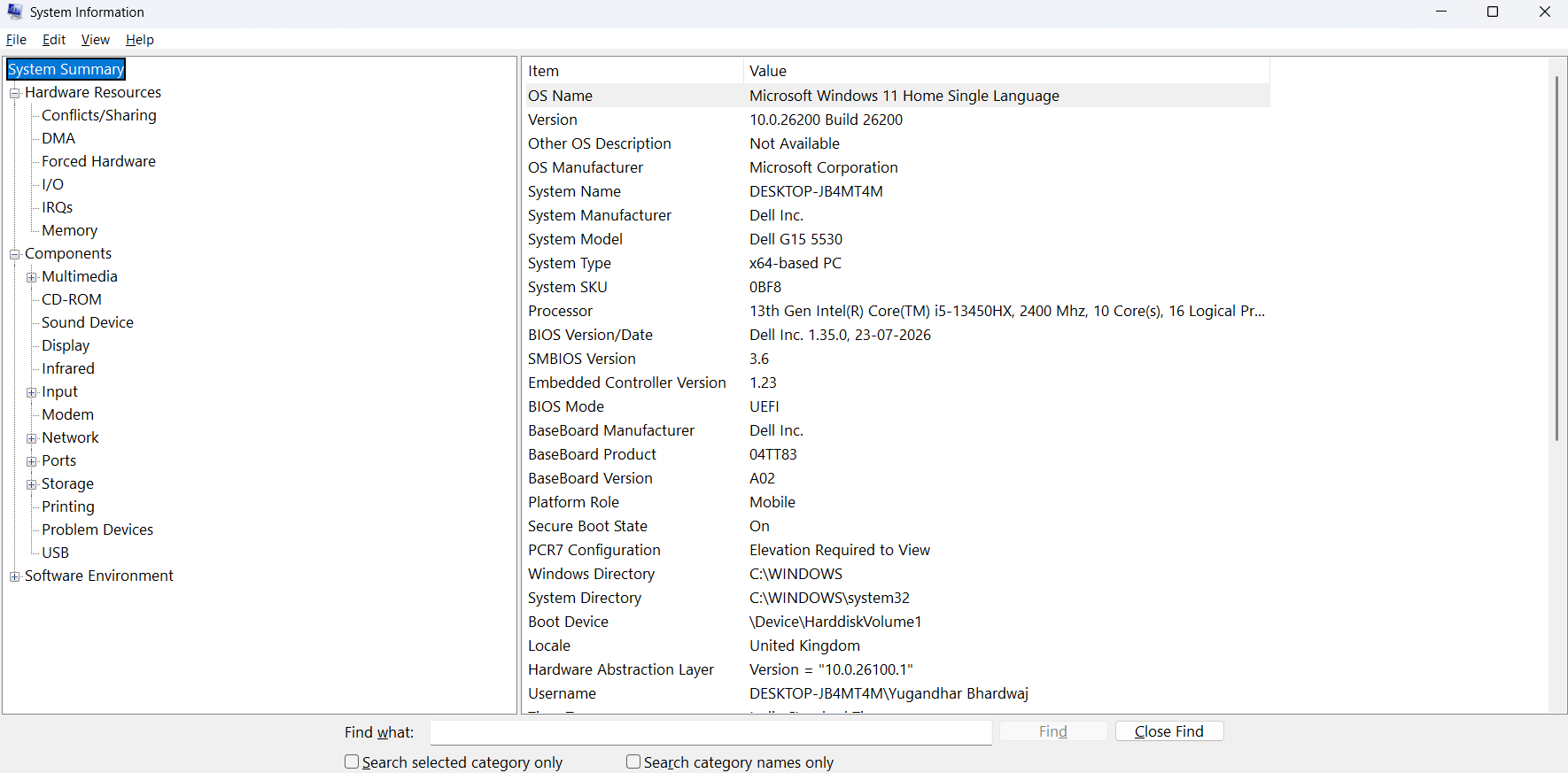Click the Close Find button
Image resolution: width=1568 pixels, height=773 pixels.
(1169, 731)
